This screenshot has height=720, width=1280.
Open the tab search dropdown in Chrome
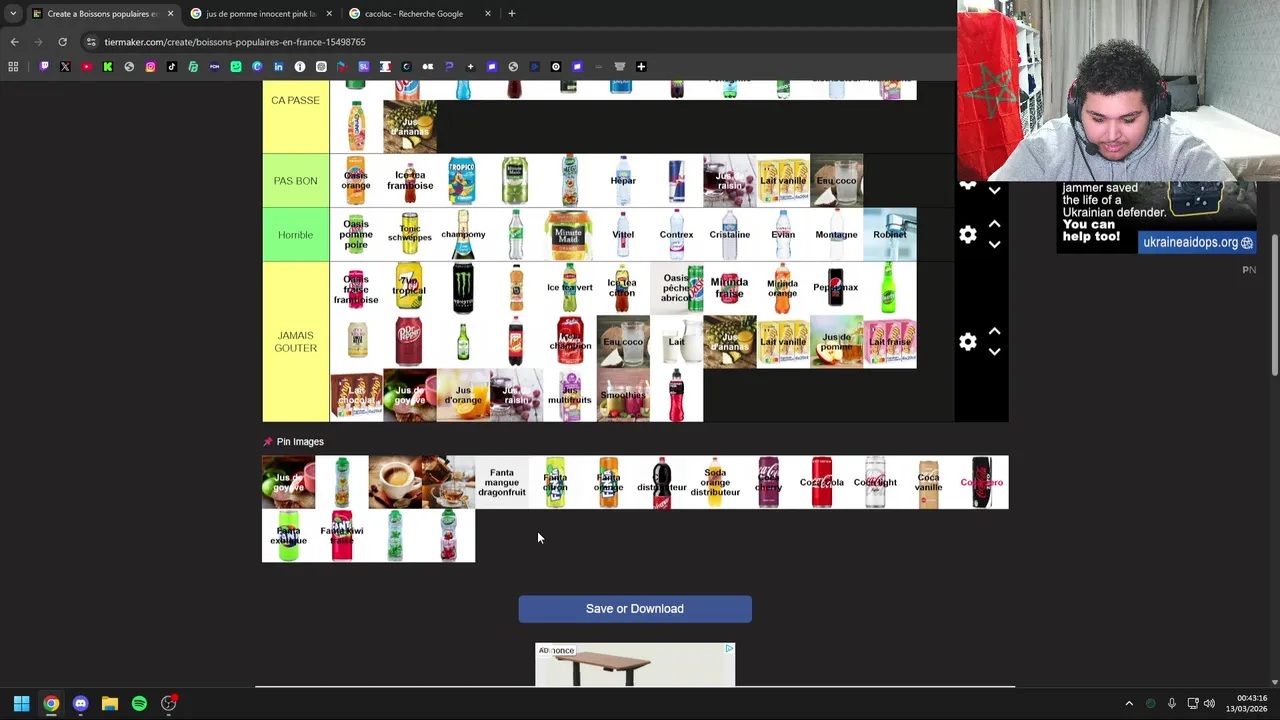[x=13, y=14]
